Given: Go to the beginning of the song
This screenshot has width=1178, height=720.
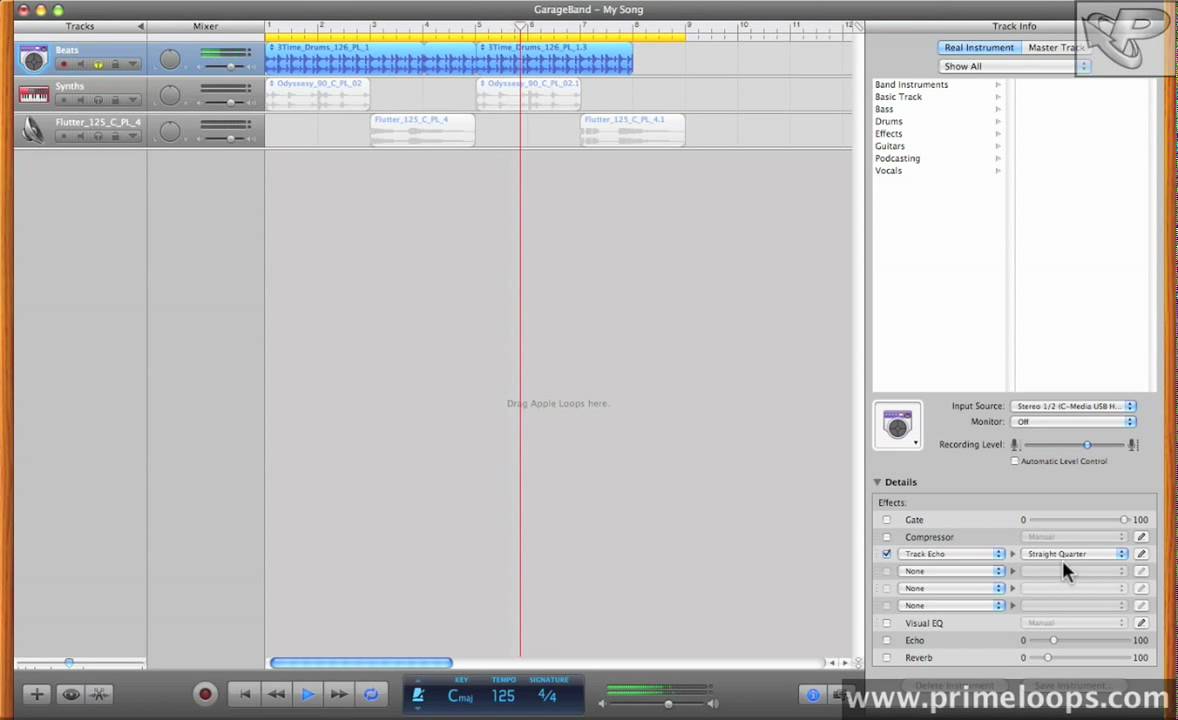Looking at the screenshot, I should (244, 694).
